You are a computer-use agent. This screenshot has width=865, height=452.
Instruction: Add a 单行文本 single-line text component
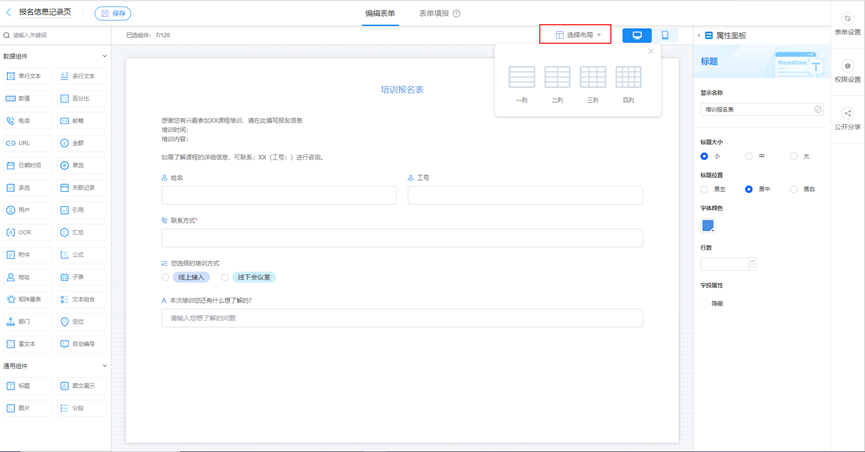[28, 76]
